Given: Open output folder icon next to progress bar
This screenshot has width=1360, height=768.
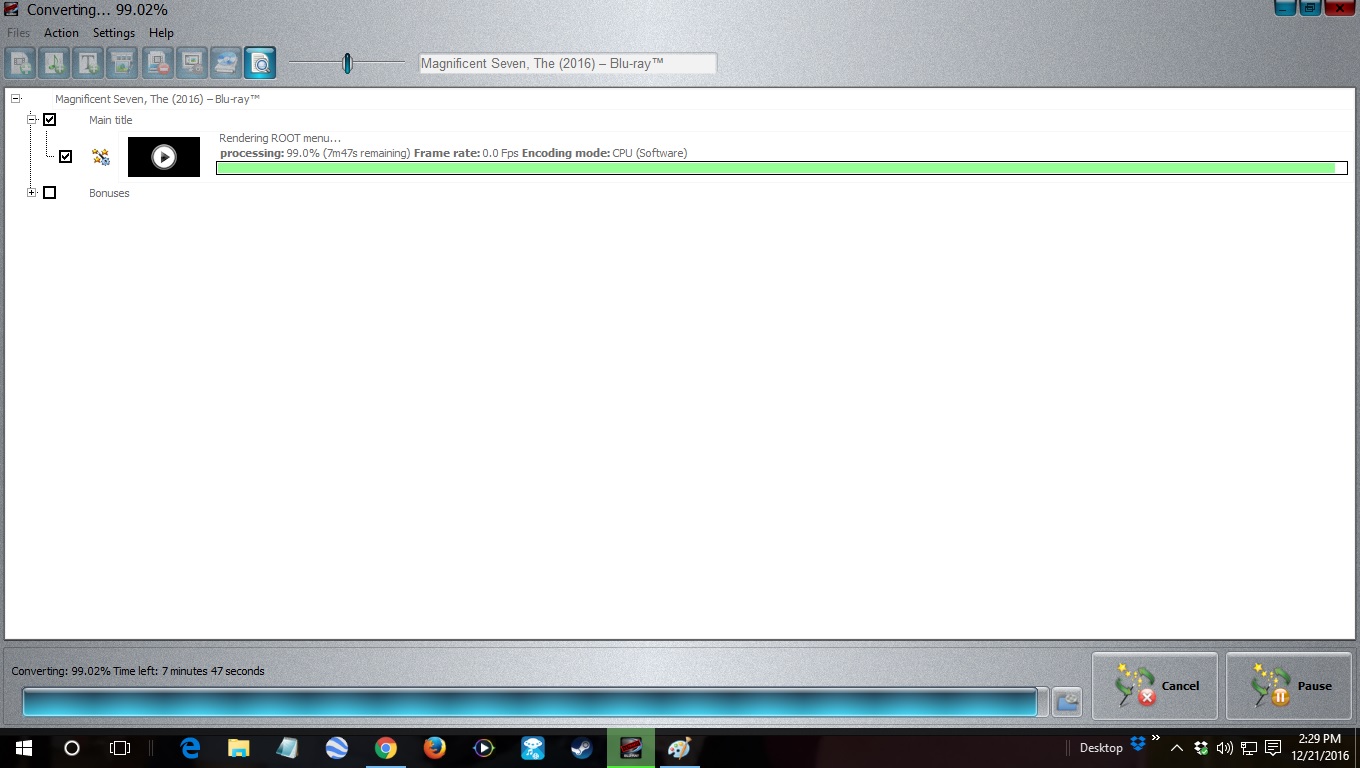Looking at the screenshot, I should 1067,702.
